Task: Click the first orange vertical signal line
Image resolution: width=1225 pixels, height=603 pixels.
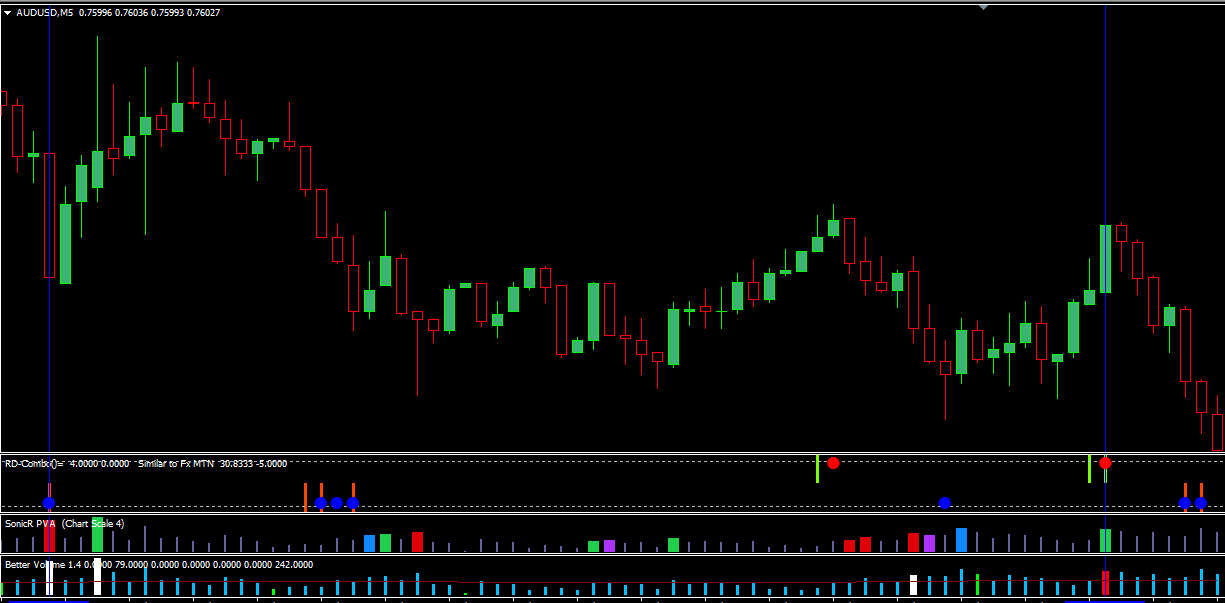Action: [305, 497]
